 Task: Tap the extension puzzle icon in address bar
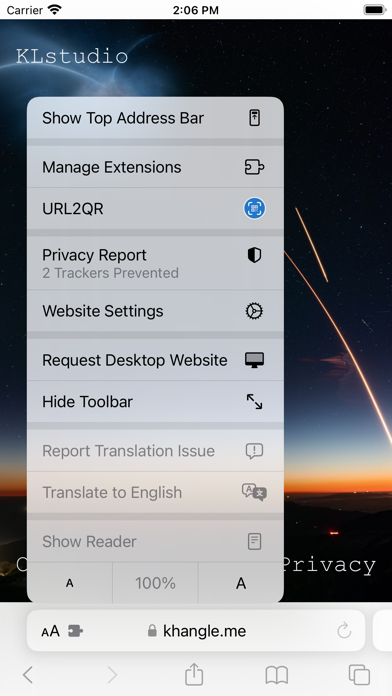point(75,631)
